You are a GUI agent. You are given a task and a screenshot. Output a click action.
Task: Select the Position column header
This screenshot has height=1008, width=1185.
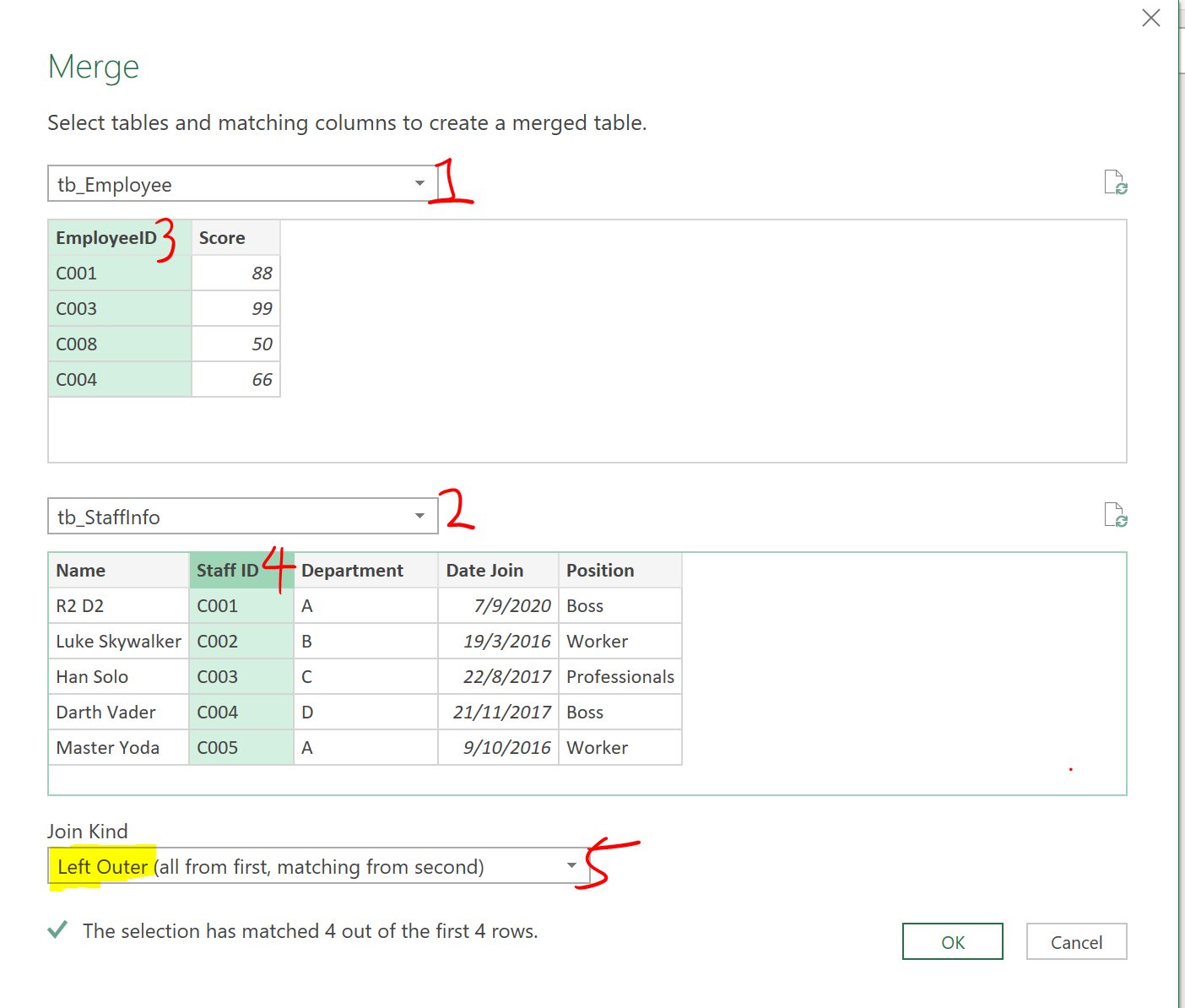pyautogui.click(x=600, y=571)
